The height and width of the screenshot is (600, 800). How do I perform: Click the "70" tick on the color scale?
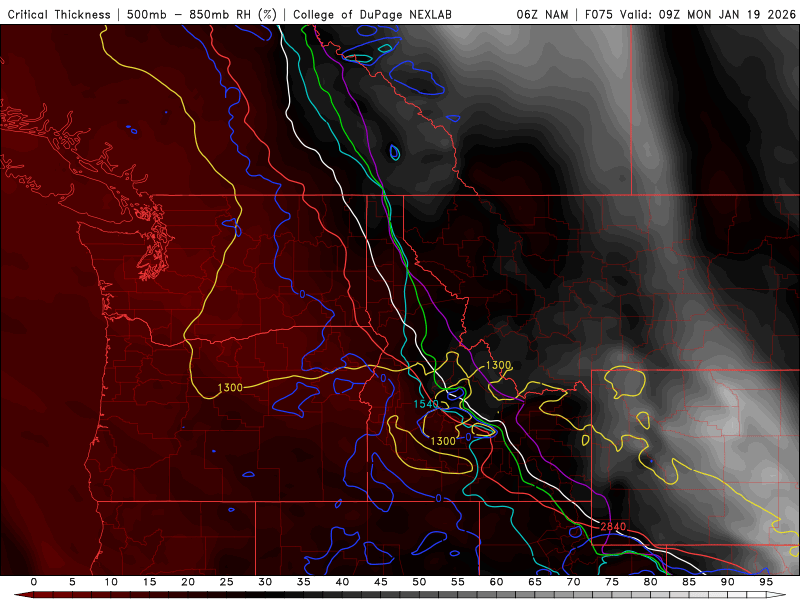tap(573, 582)
